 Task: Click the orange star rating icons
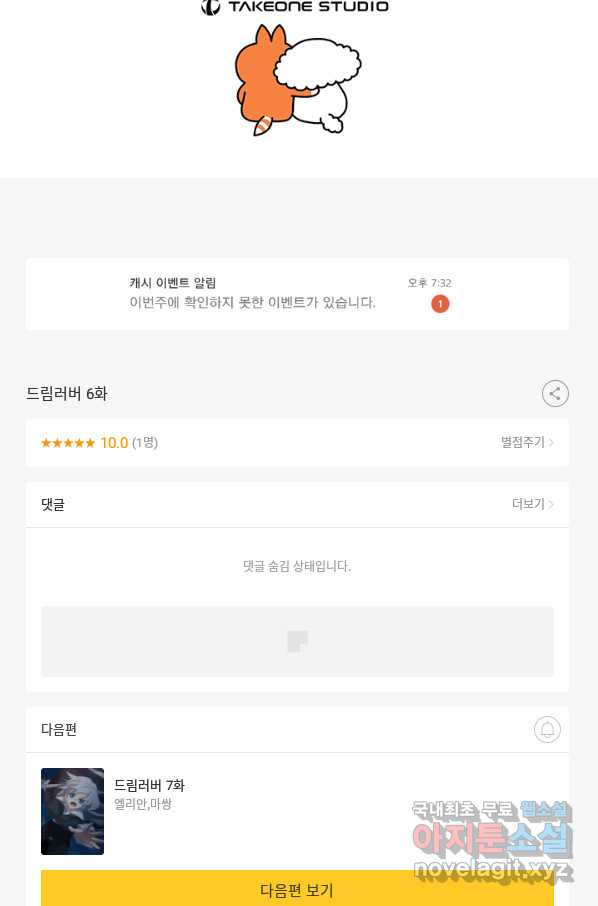click(68, 443)
